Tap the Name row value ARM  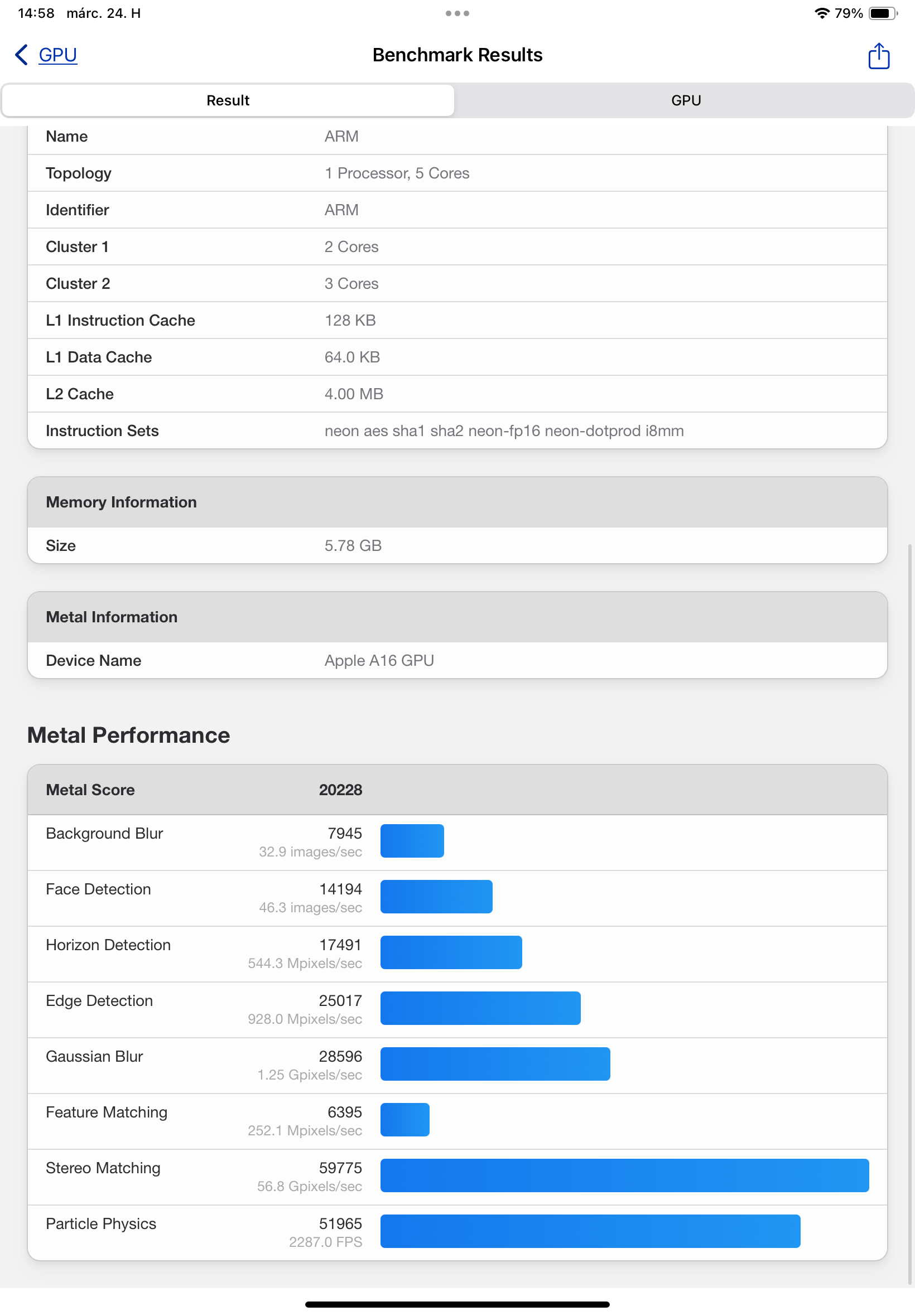341,137
